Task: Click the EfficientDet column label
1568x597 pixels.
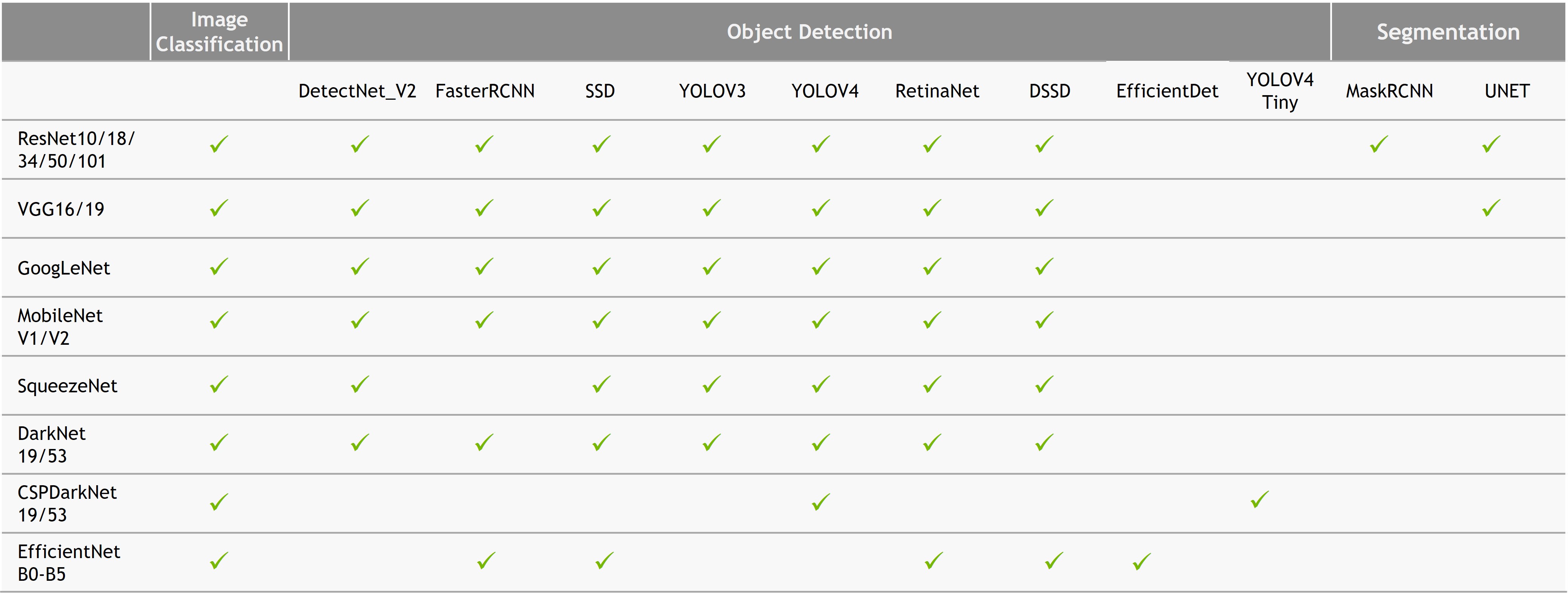Action: click(x=1167, y=91)
